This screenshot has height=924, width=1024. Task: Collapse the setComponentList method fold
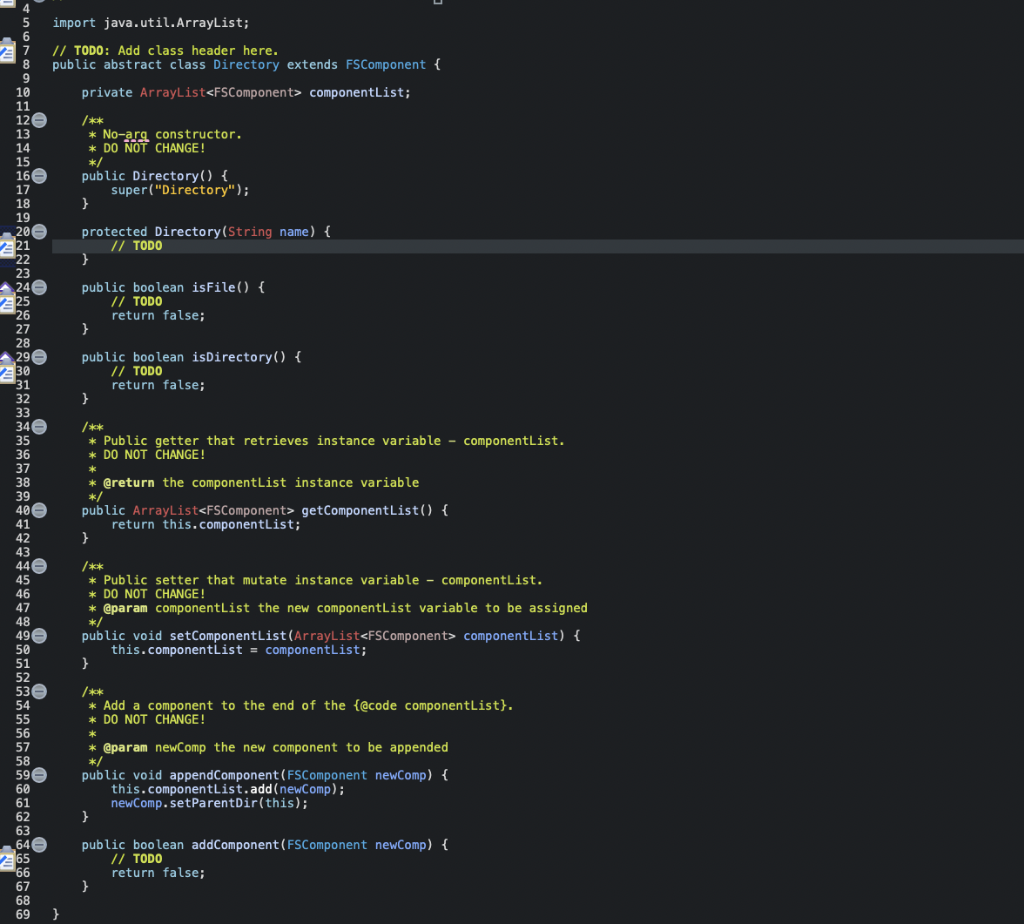tap(38, 635)
